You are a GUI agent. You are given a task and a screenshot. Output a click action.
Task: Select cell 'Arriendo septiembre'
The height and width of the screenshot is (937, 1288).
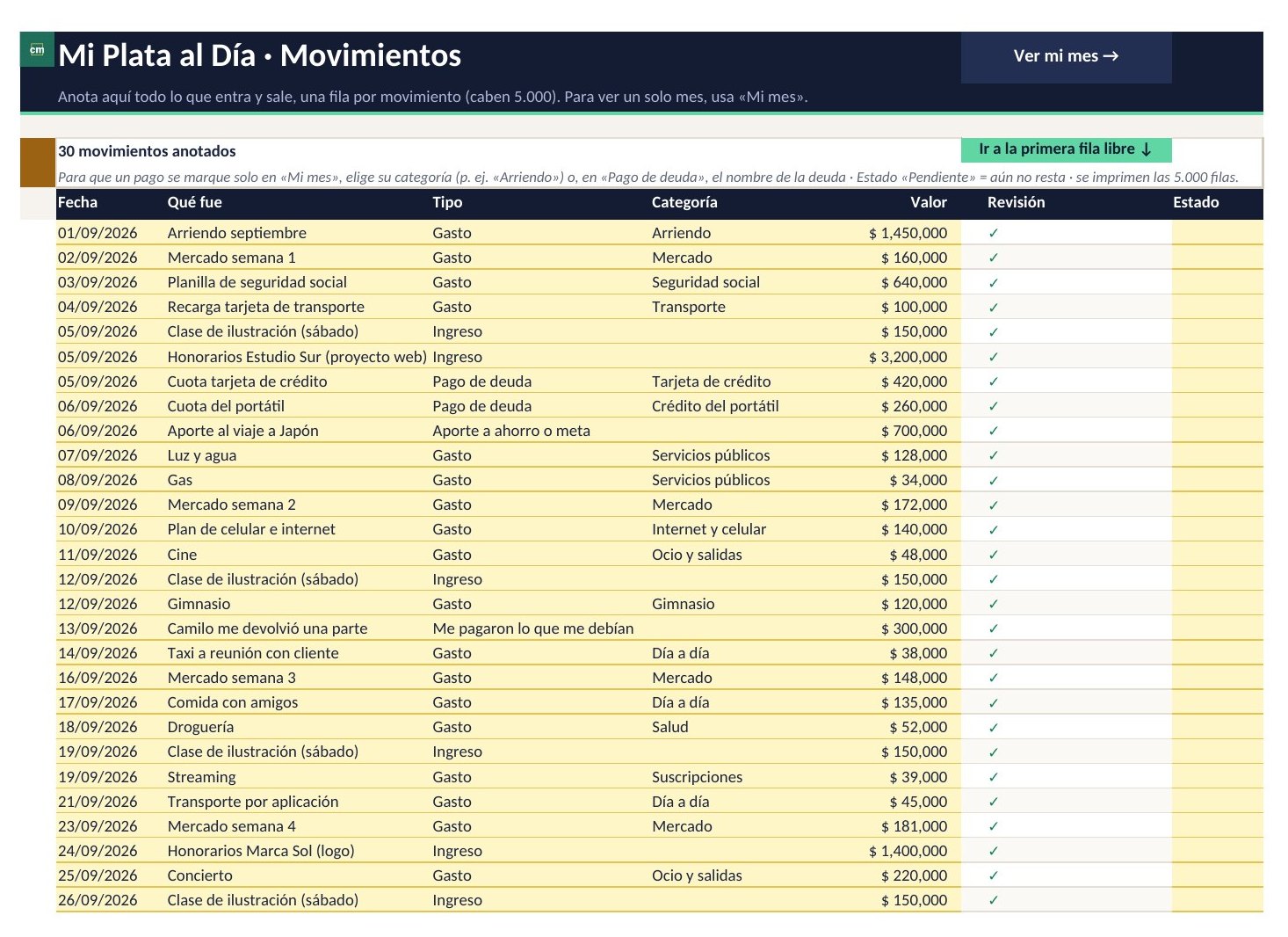click(x=236, y=233)
